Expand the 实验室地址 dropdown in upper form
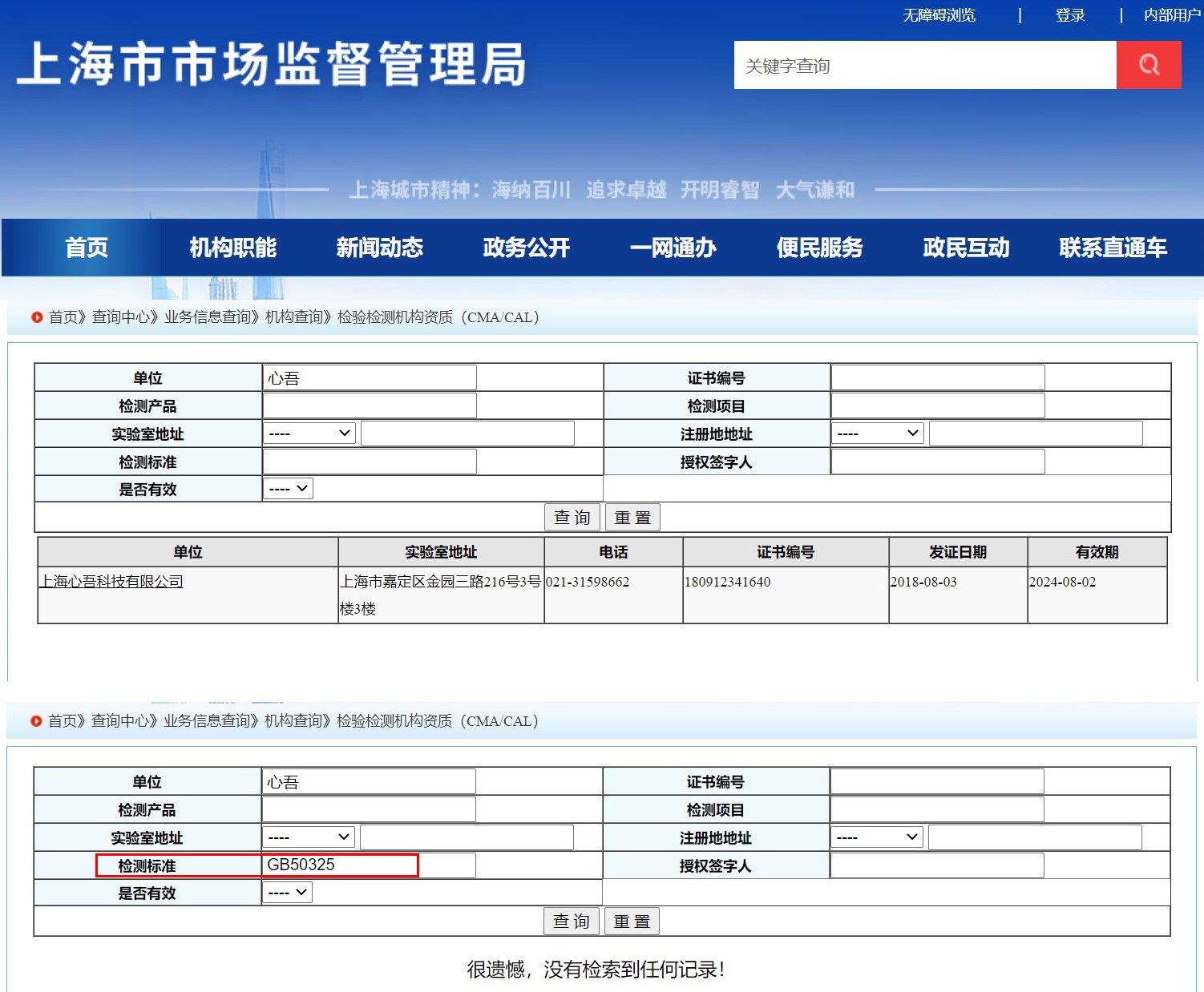 [x=310, y=433]
